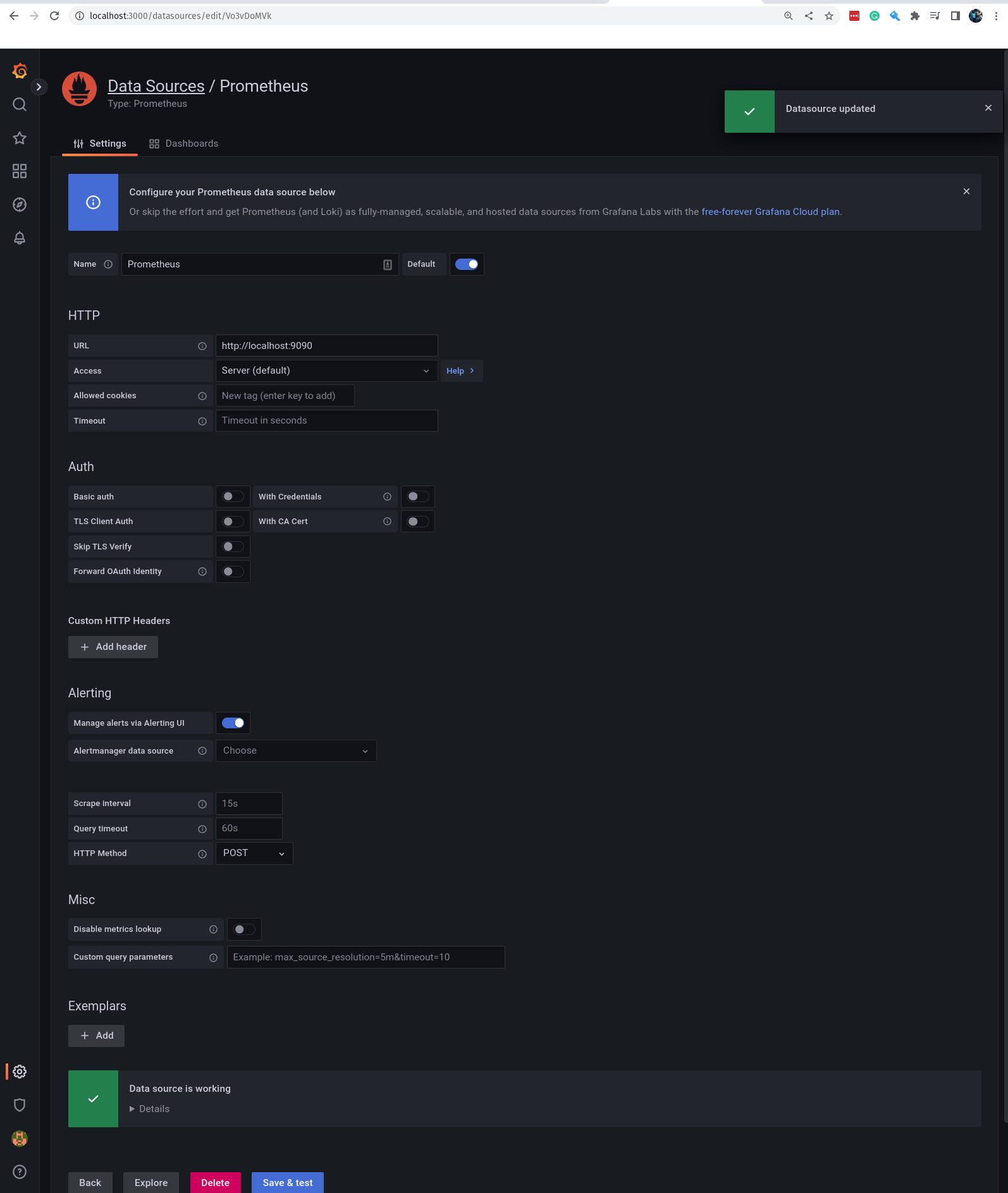Focus the Scrape interval 15s field

[249, 804]
